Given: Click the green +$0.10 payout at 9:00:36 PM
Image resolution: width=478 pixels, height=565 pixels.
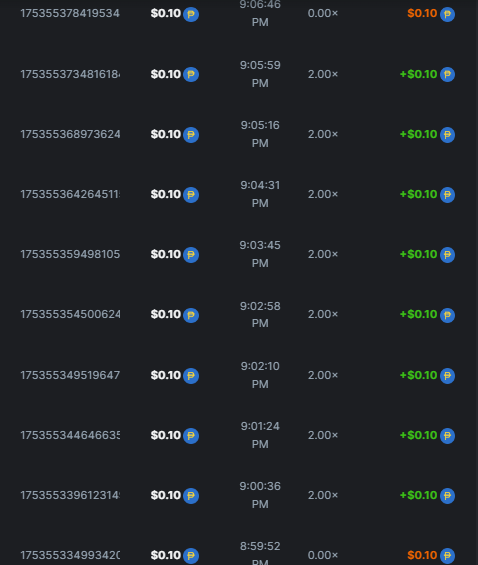Looking at the screenshot, I should pyautogui.click(x=418, y=495).
